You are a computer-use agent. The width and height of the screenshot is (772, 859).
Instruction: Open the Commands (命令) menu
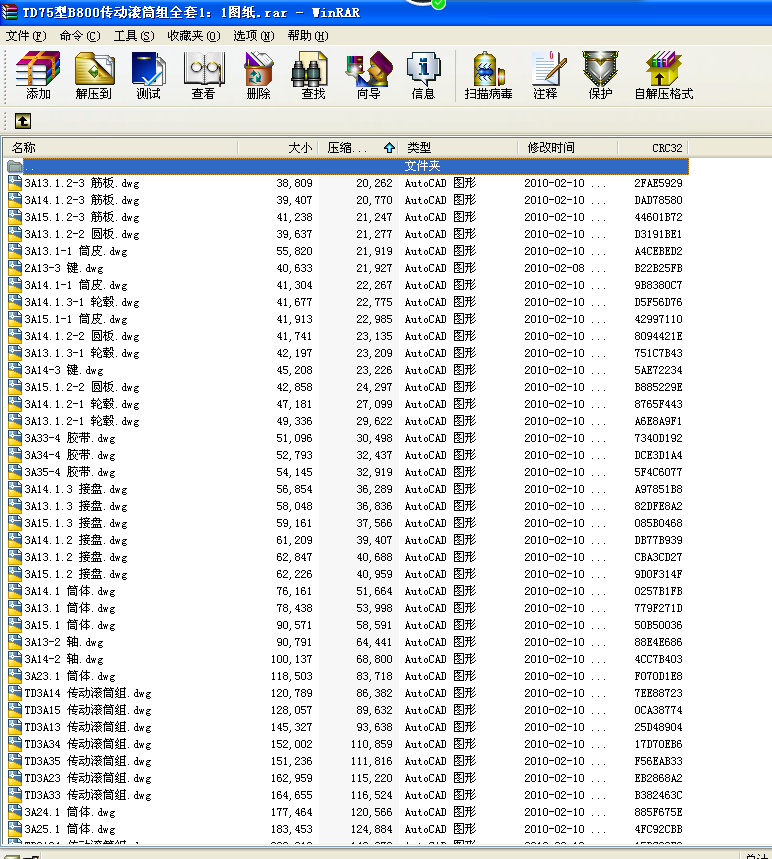pyautogui.click(x=80, y=36)
